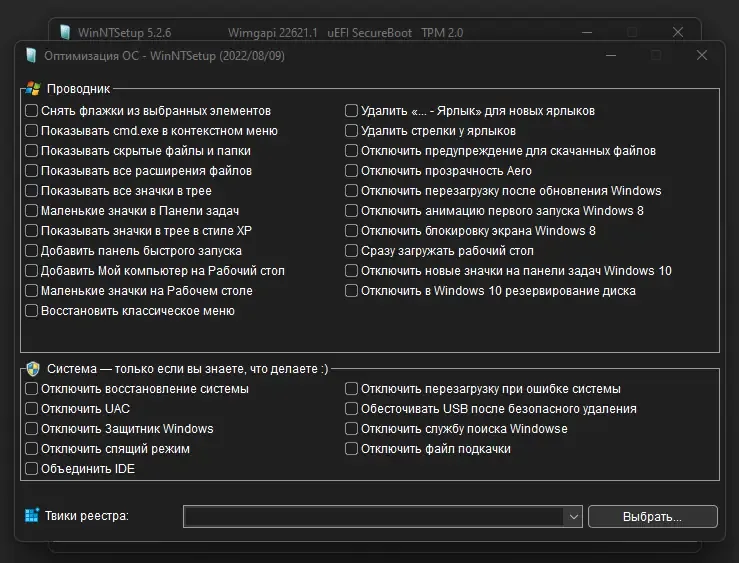Enable Отключить блокировку экрана Windows 8
The width and height of the screenshot is (739, 563).
pos(352,231)
